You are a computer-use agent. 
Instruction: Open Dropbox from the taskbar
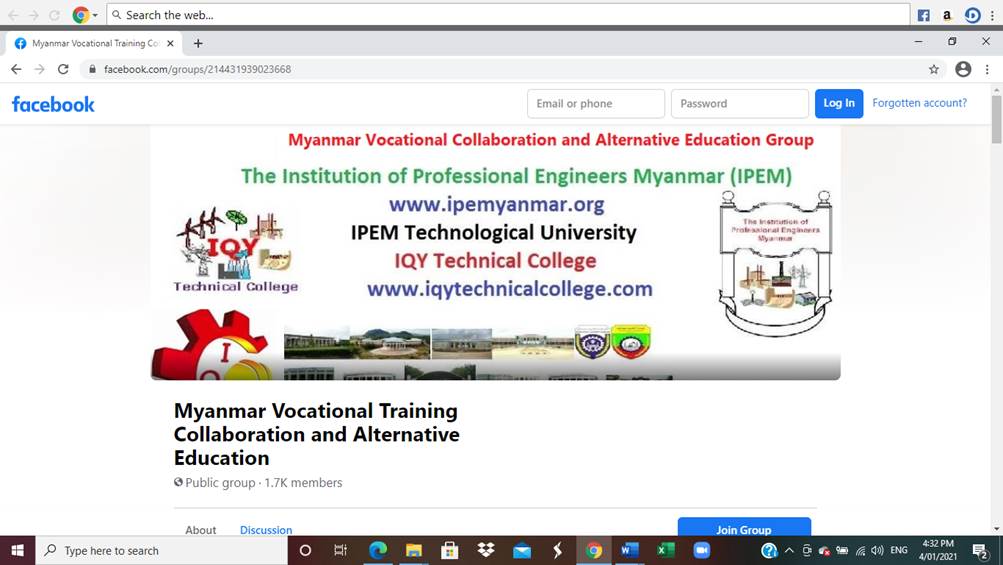(x=486, y=550)
